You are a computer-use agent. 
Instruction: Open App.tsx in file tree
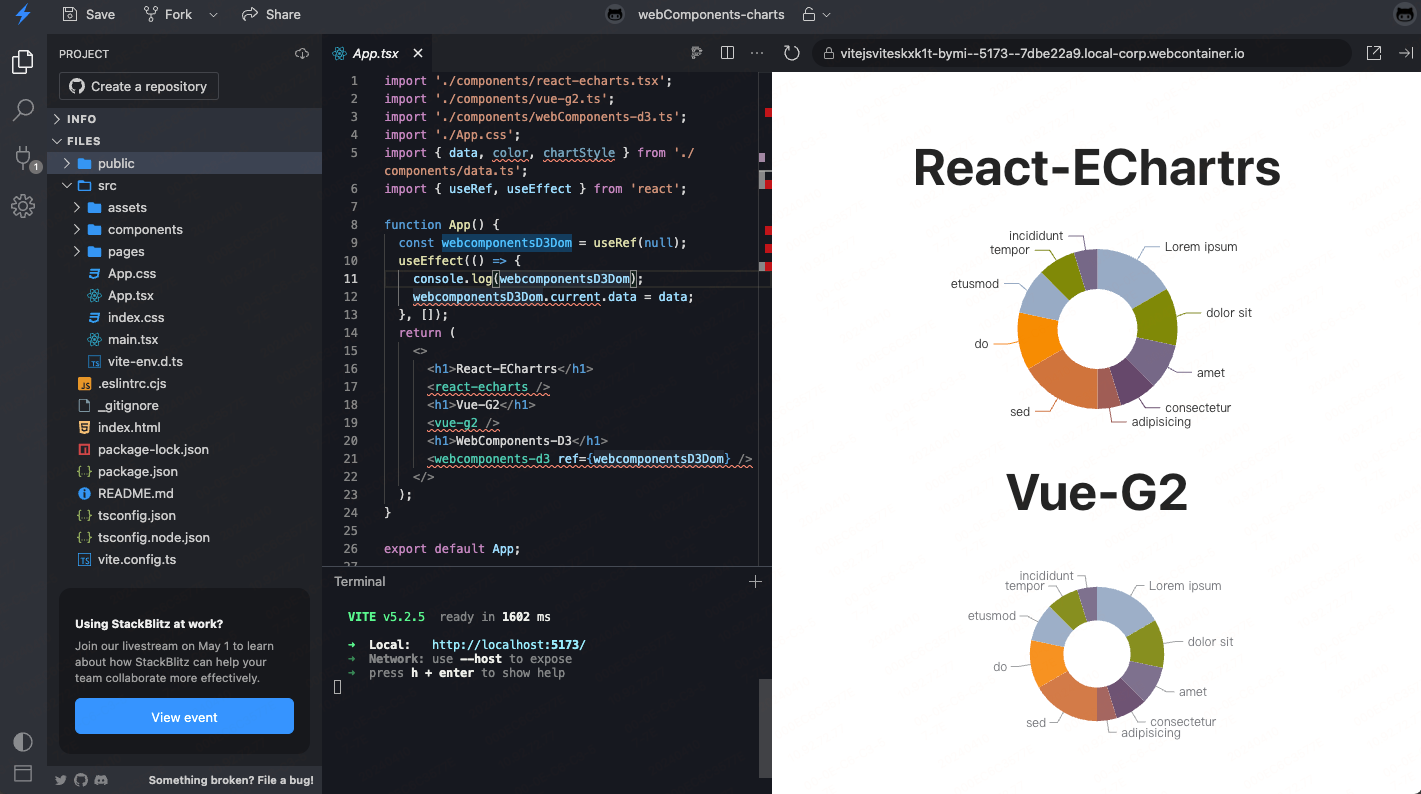coord(184,295)
